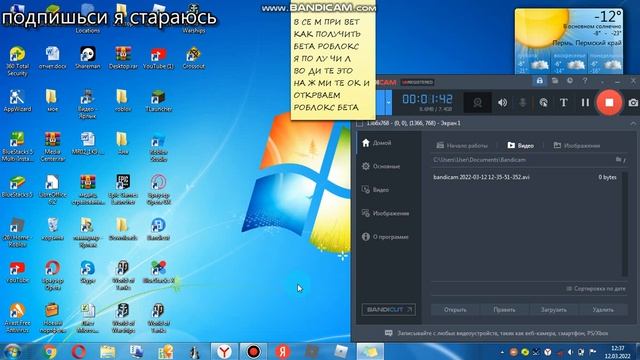Screen dimensions: 640x360
Task: Open Roblox icon on taskbar
Action: (340, 351)
